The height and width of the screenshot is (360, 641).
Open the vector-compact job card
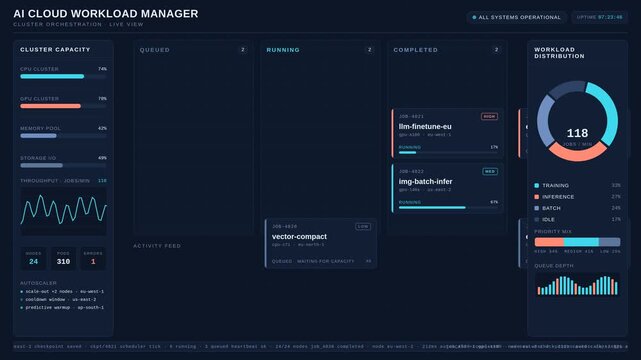[320, 244]
